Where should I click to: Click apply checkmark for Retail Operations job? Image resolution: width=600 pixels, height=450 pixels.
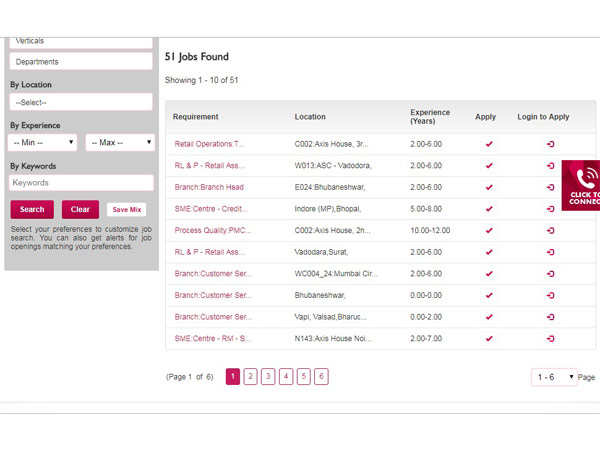489,144
